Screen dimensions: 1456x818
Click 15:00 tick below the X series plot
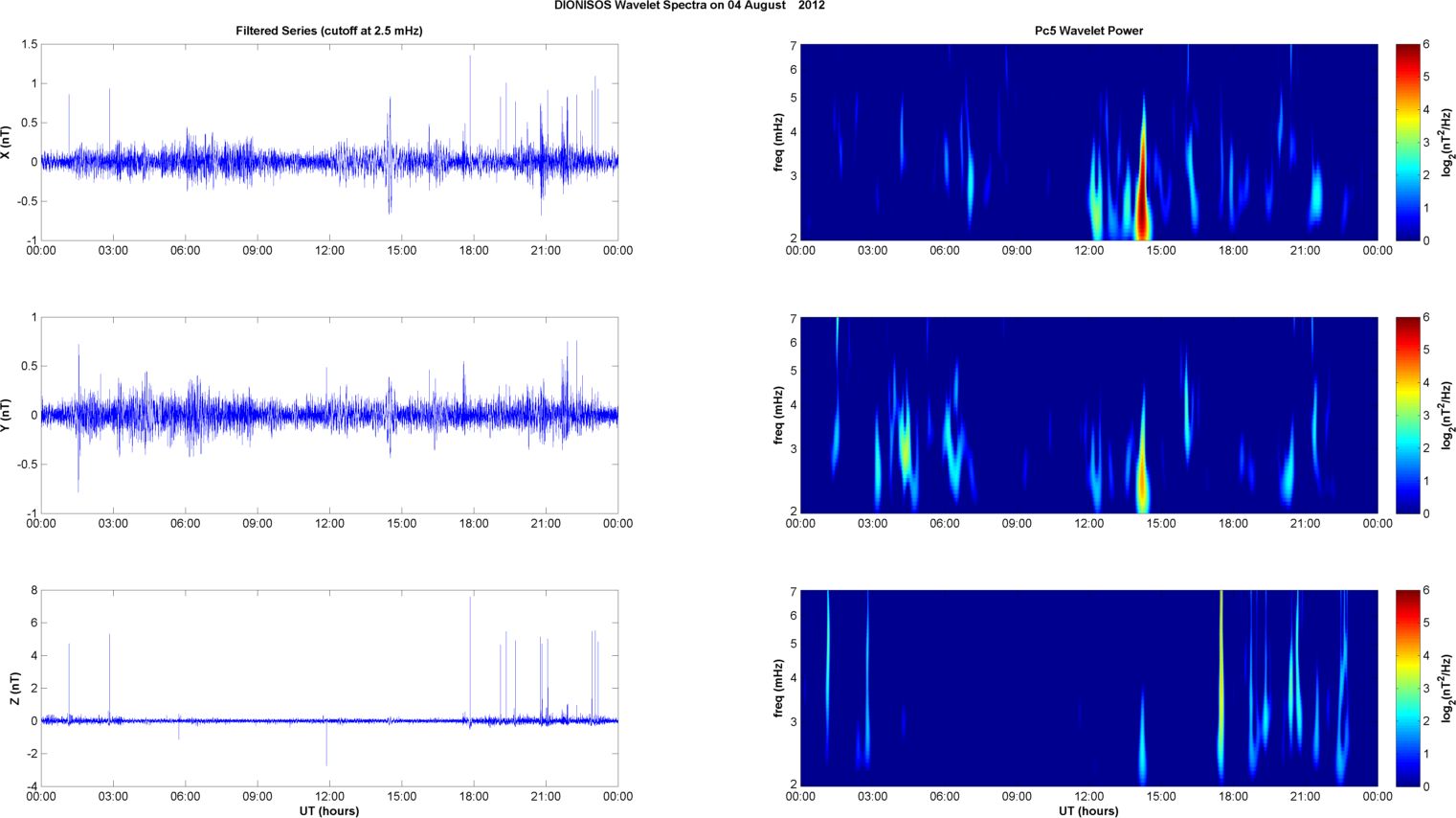coord(402,251)
